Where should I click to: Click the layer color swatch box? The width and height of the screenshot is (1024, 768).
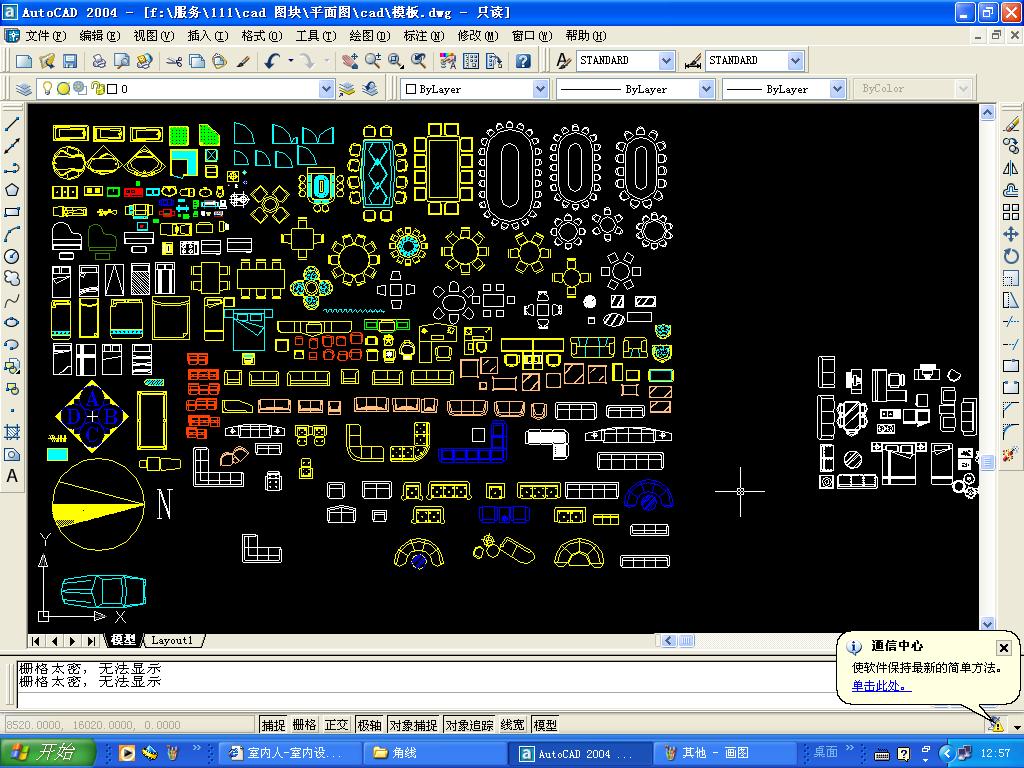pyautogui.click(x=112, y=89)
